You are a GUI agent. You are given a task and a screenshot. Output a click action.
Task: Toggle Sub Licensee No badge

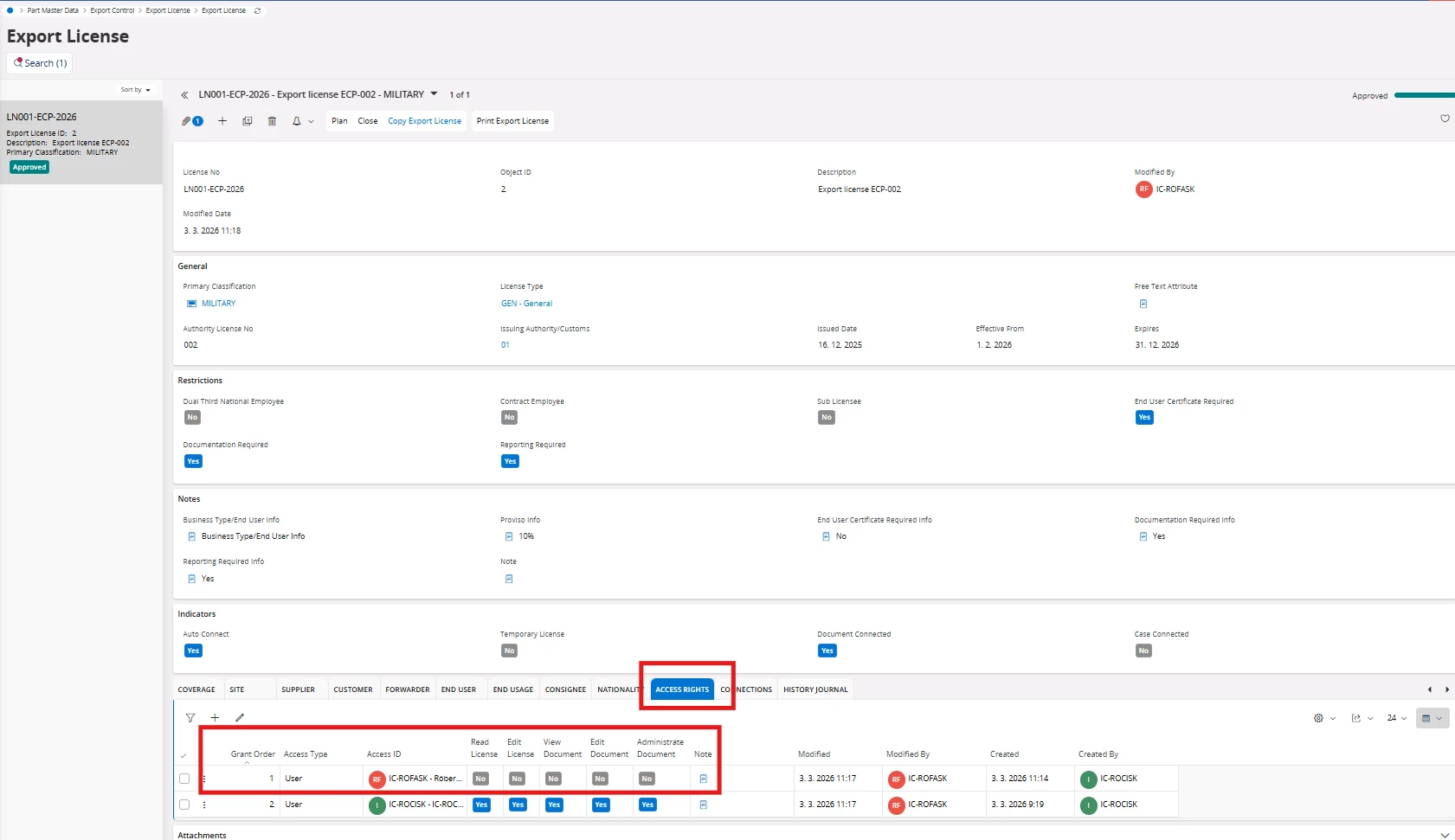(827, 418)
